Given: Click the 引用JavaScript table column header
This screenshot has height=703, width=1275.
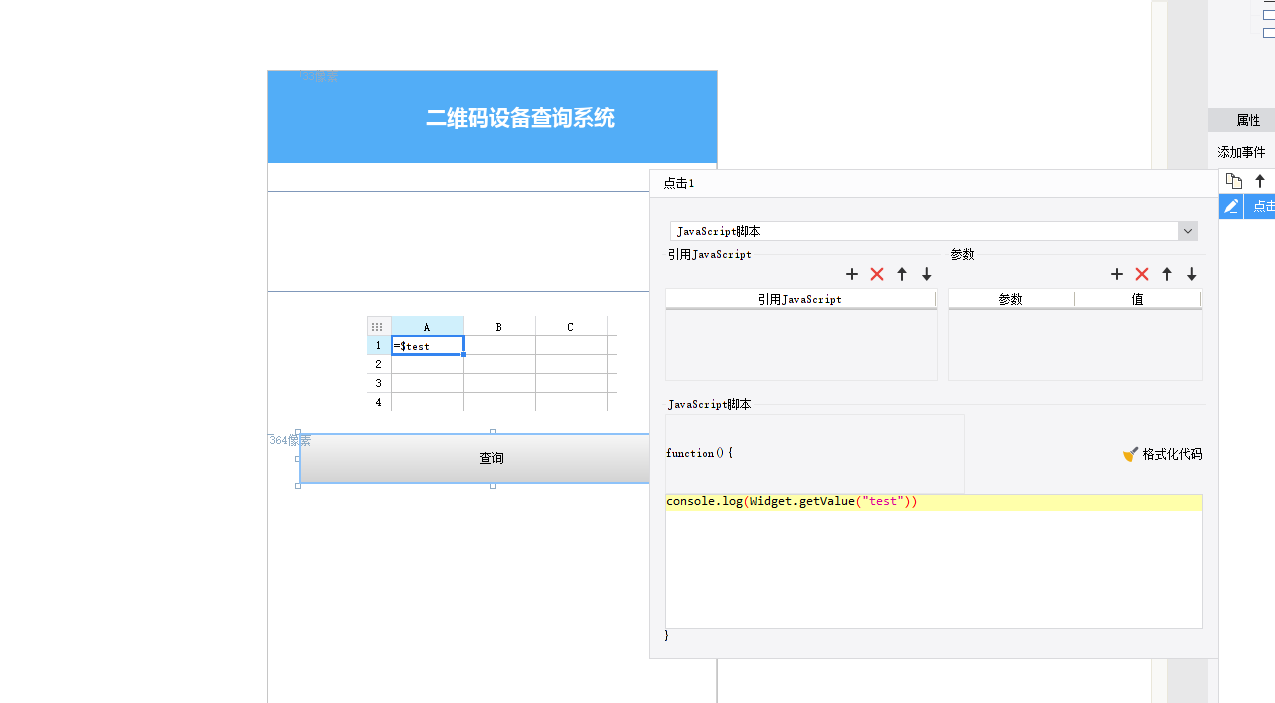Looking at the screenshot, I should tap(800, 299).
